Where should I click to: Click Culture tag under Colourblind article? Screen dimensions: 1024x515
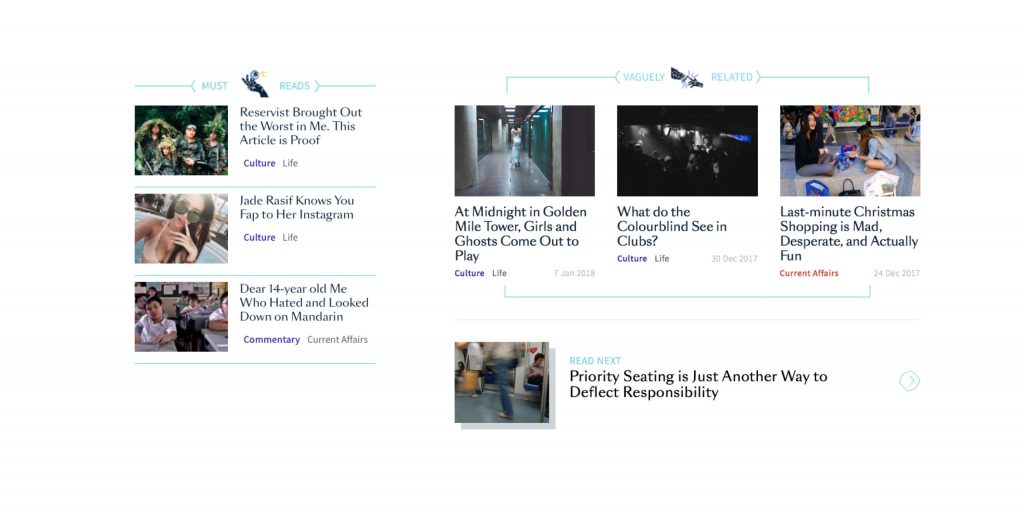pyautogui.click(x=632, y=258)
